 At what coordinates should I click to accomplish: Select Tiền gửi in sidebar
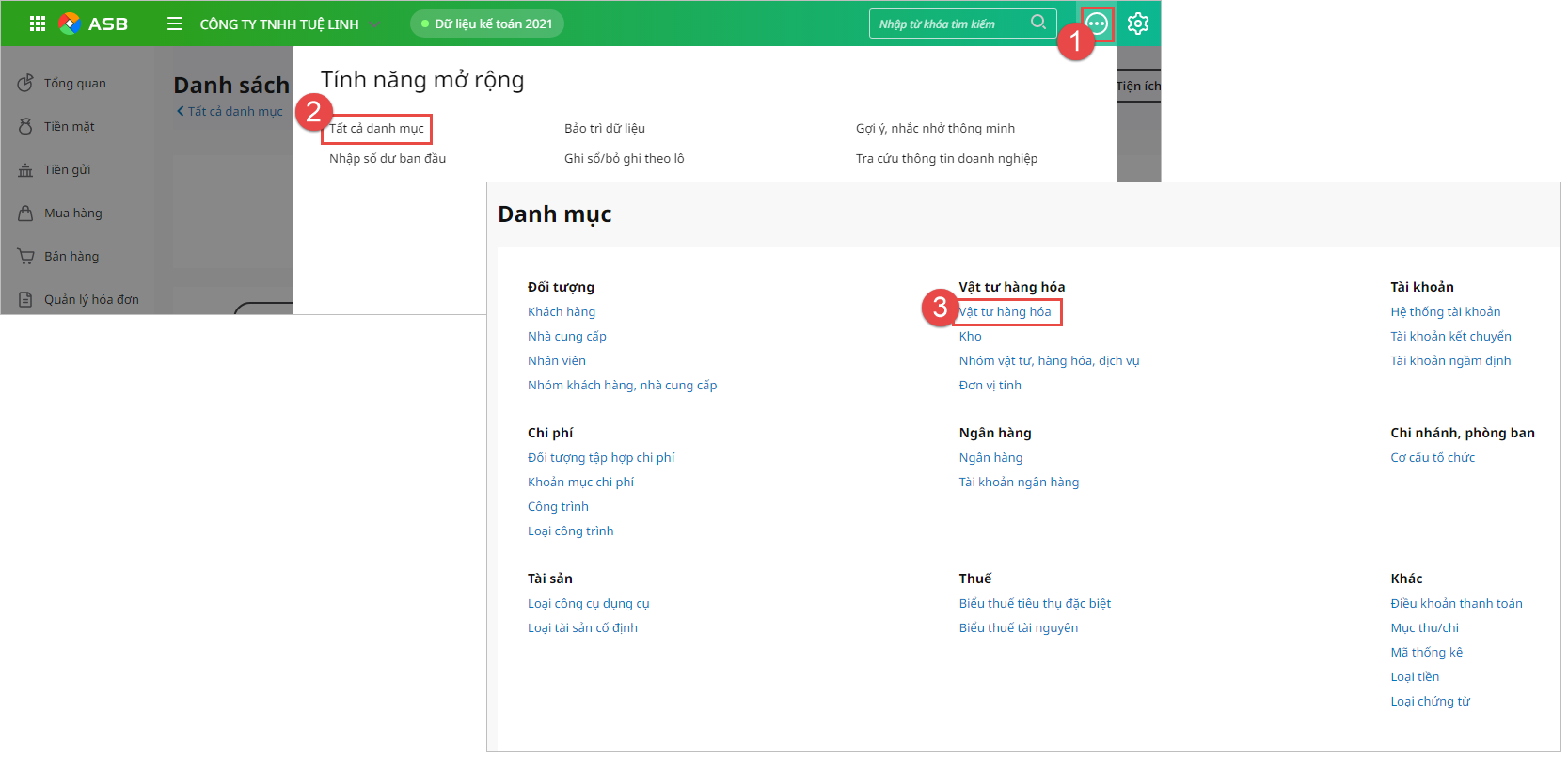pyautogui.click(x=67, y=170)
